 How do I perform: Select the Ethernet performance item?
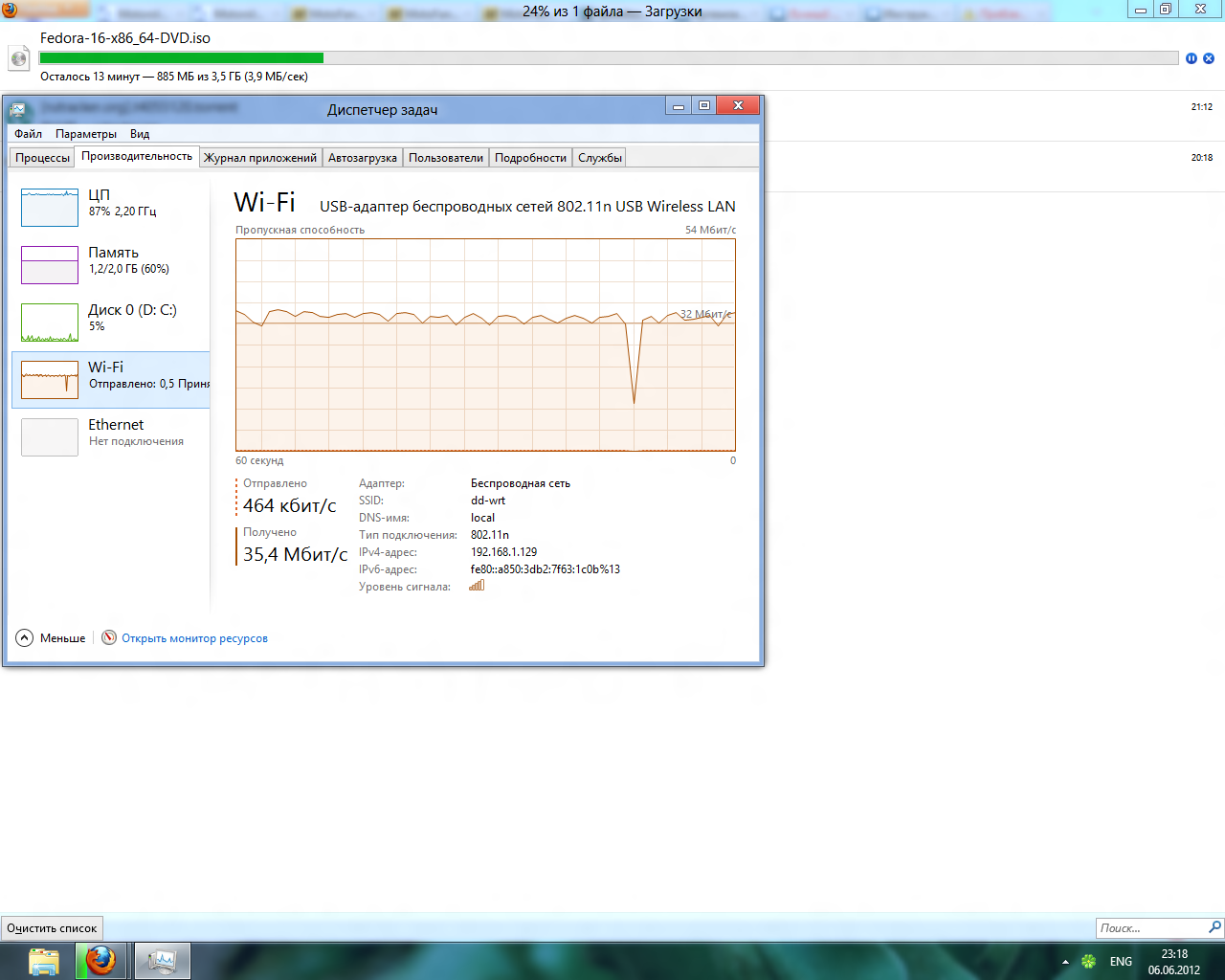pos(111,436)
